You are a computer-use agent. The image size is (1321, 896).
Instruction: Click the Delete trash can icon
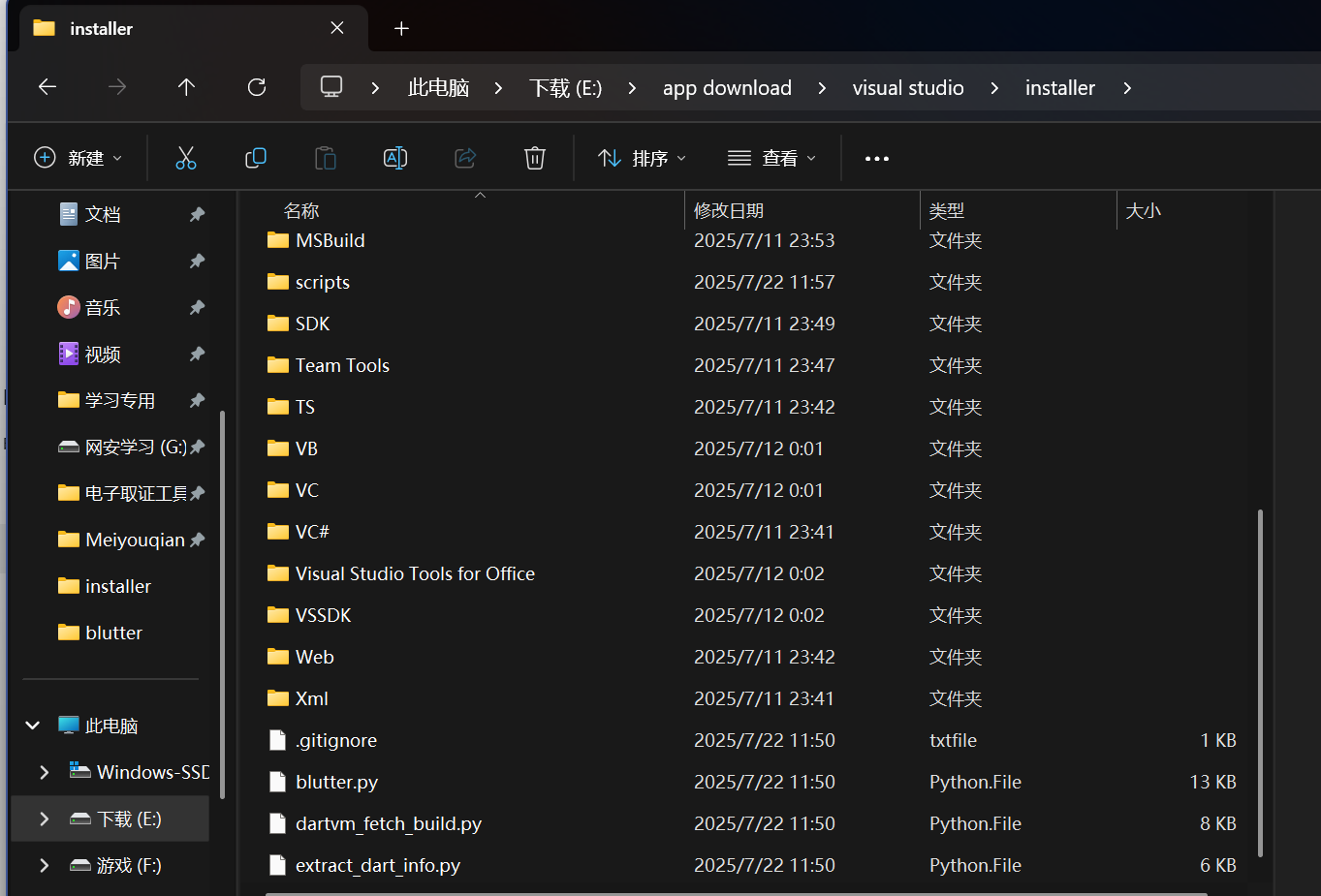[x=535, y=158]
